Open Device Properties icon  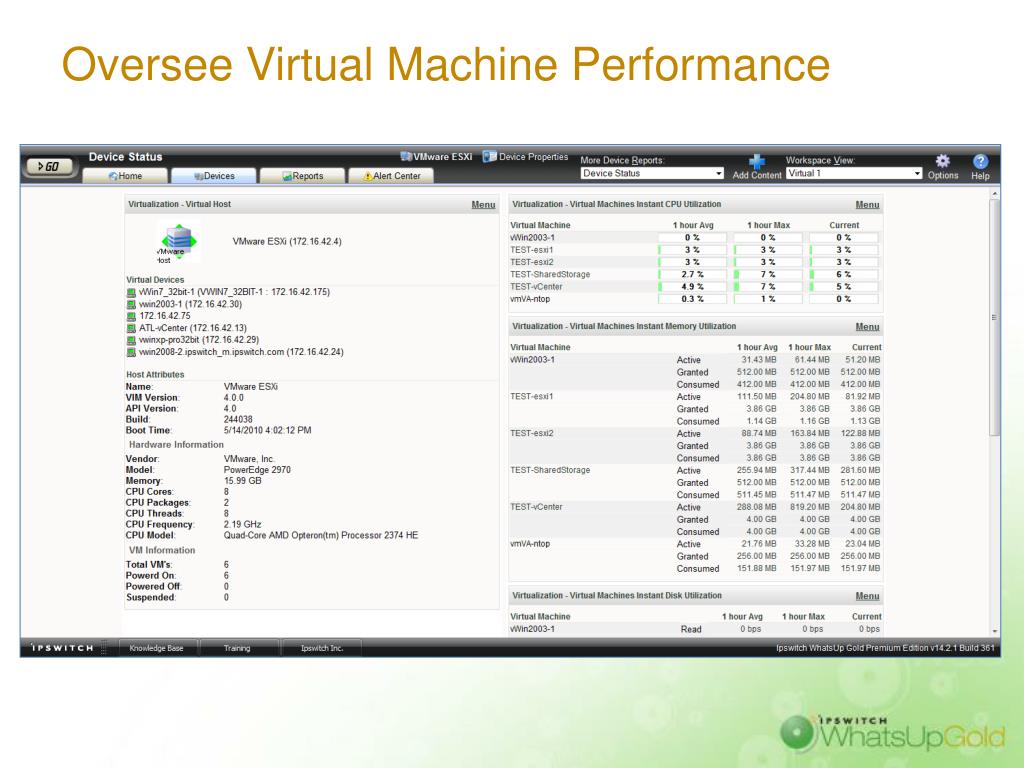[489, 157]
